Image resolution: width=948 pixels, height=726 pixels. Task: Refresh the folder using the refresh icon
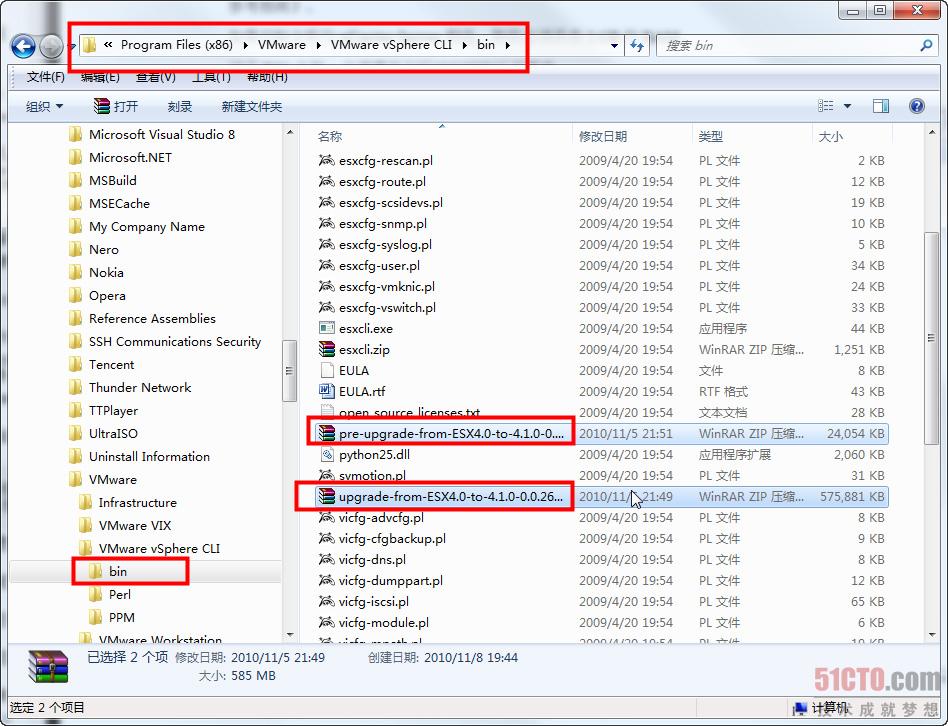[637, 45]
